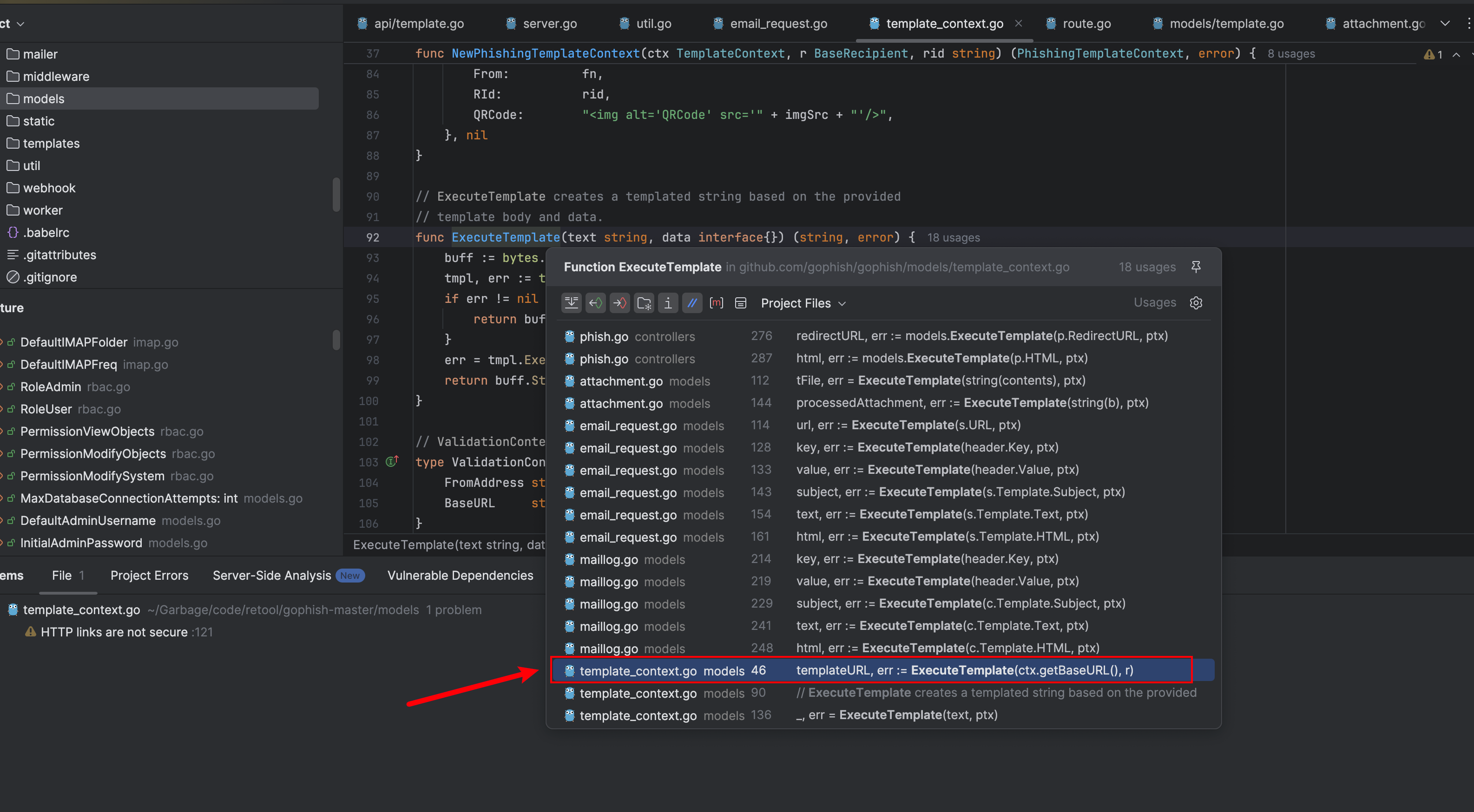
Task: Open the preview pane icon in usages popup
Action: pyautogui.click(x=740, y=303)
